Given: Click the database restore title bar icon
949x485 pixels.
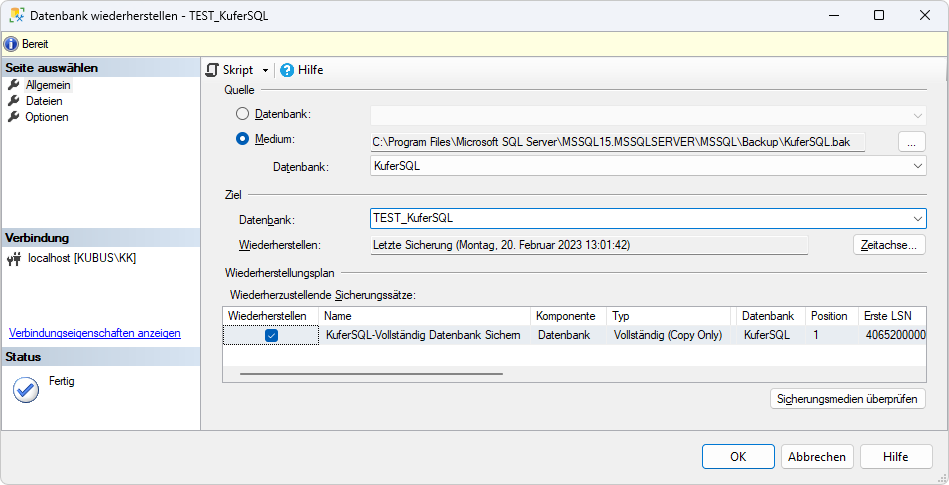Looking at the screenshot, I should [x=16, y=16].
